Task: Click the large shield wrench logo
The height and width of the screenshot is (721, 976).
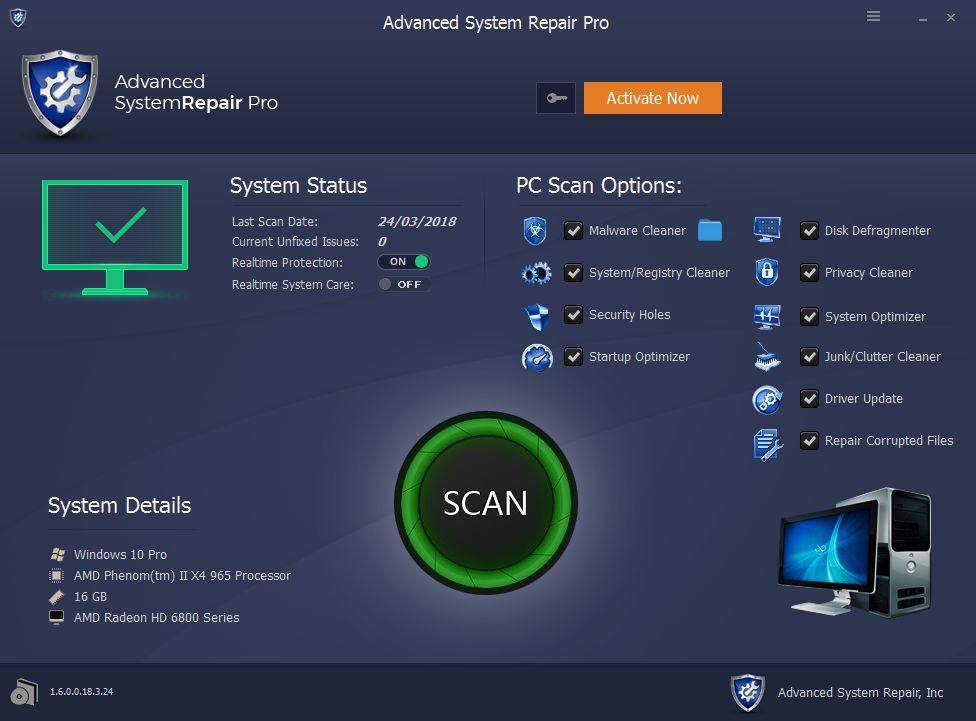Action: point(60,93)
